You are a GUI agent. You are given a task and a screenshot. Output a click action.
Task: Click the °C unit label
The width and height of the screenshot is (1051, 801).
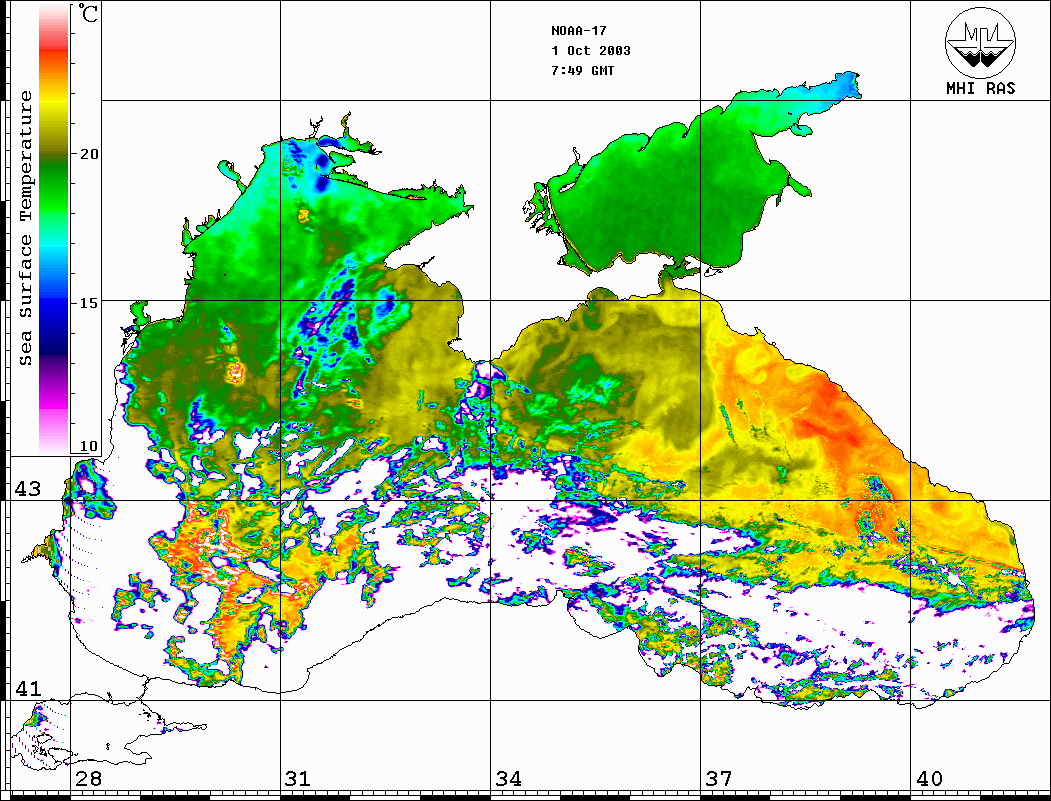pyautogui.click(x=88, y=13)
